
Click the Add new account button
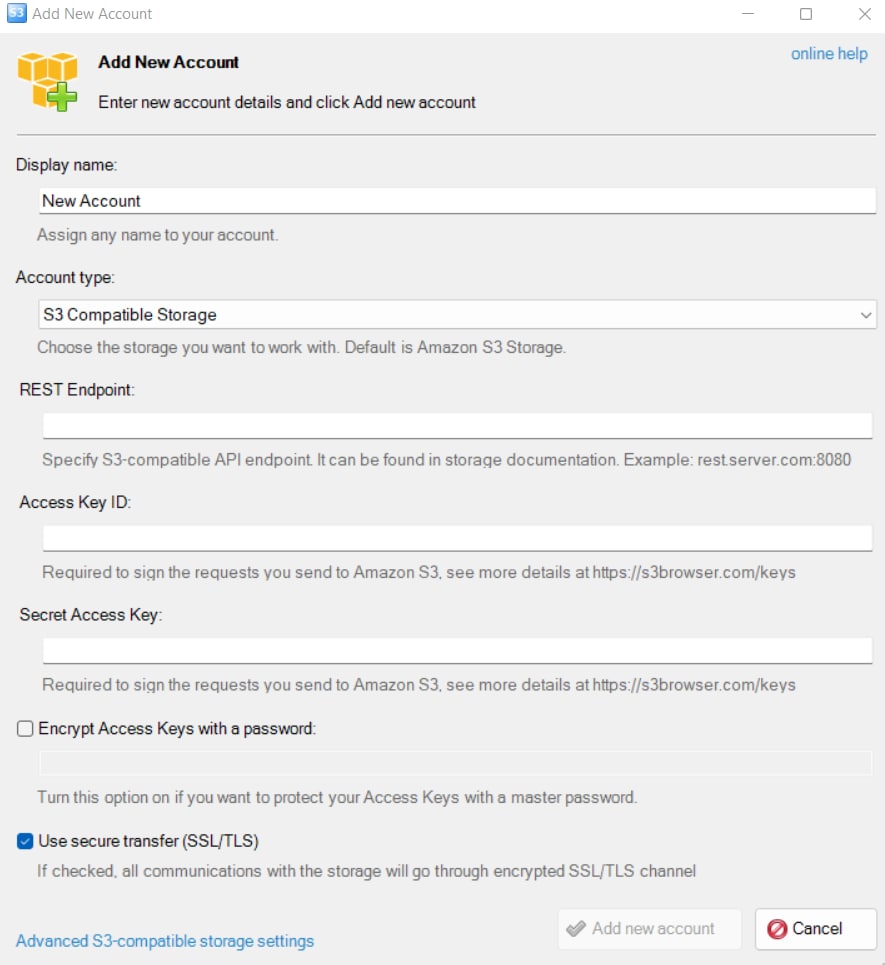coord(650,929)
